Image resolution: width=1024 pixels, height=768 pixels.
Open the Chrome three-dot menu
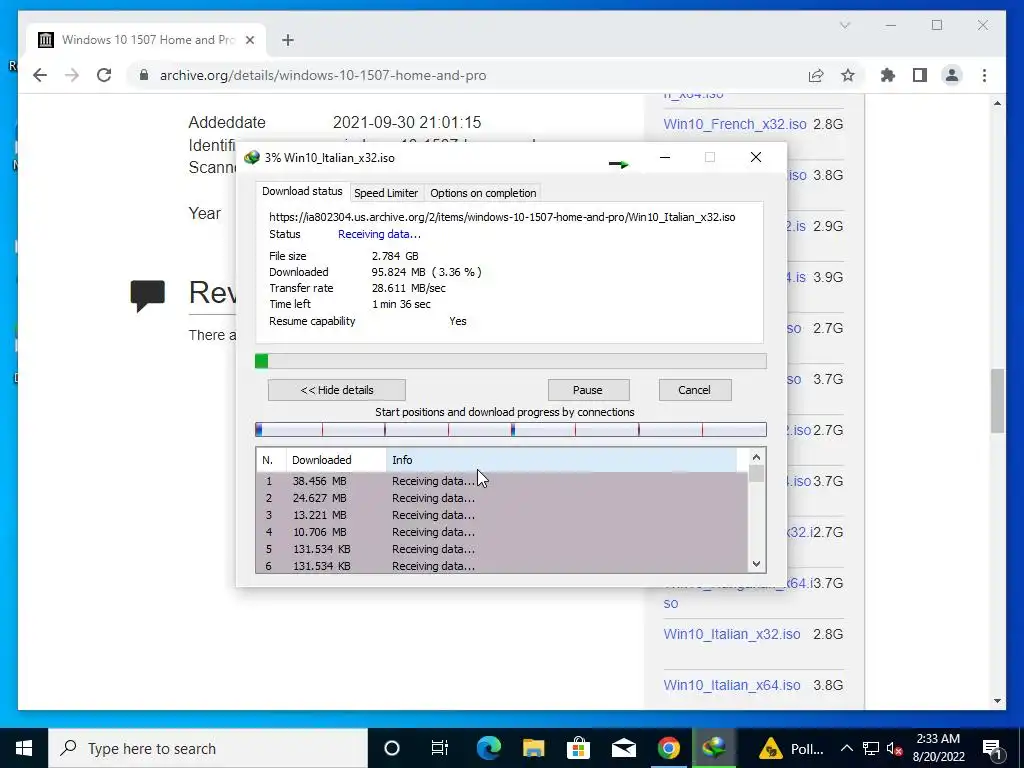coord(984,75)
